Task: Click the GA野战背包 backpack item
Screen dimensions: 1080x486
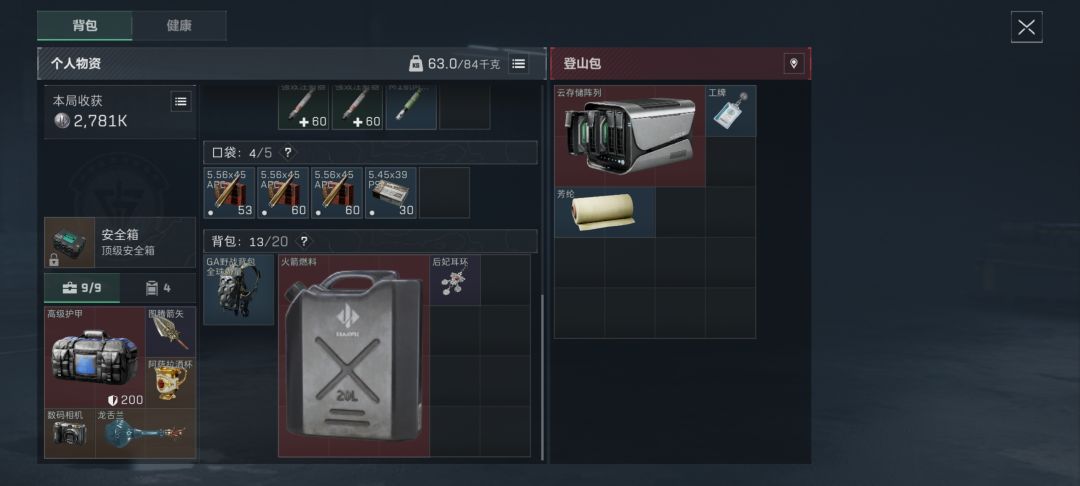Action: click(x=238, y=290)
